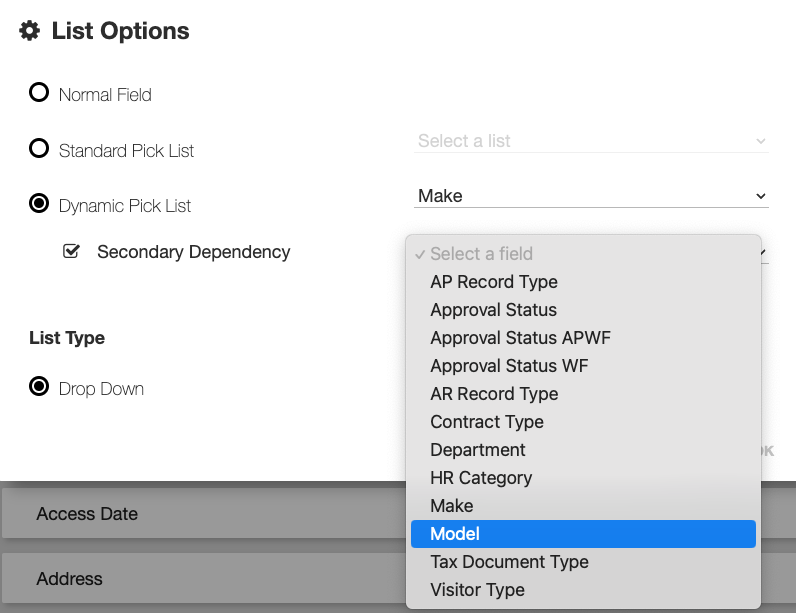
Task: Select the Dynamic Pick List radio button
Action: [x=39, y=205]
